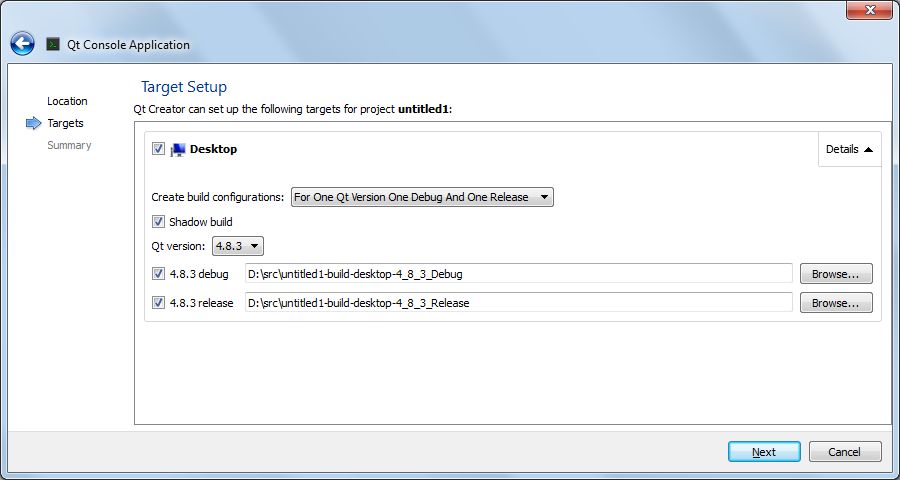The image size is (900, 480).
Task: Browse for the release build directory
Action: click(835, 302)
